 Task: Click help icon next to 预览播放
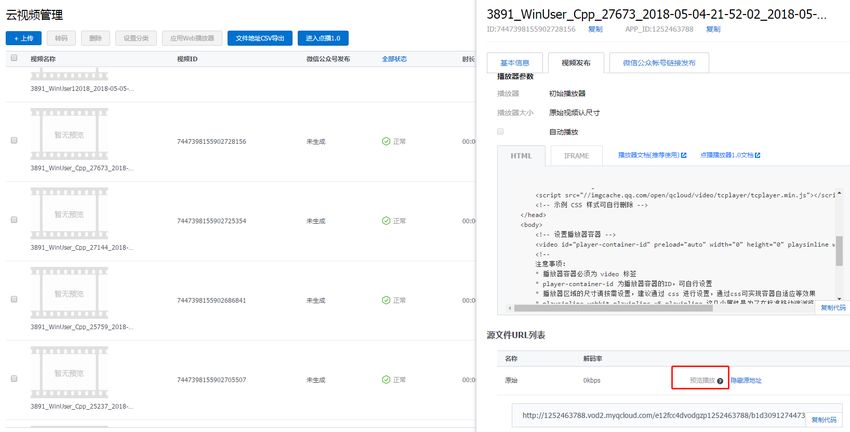click(720, 381)
